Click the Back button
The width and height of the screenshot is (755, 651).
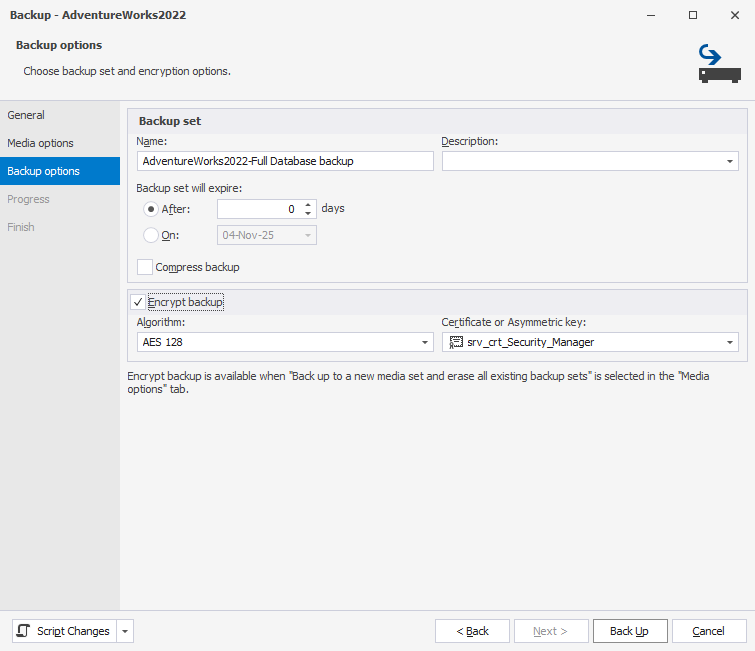pos(472,631)
